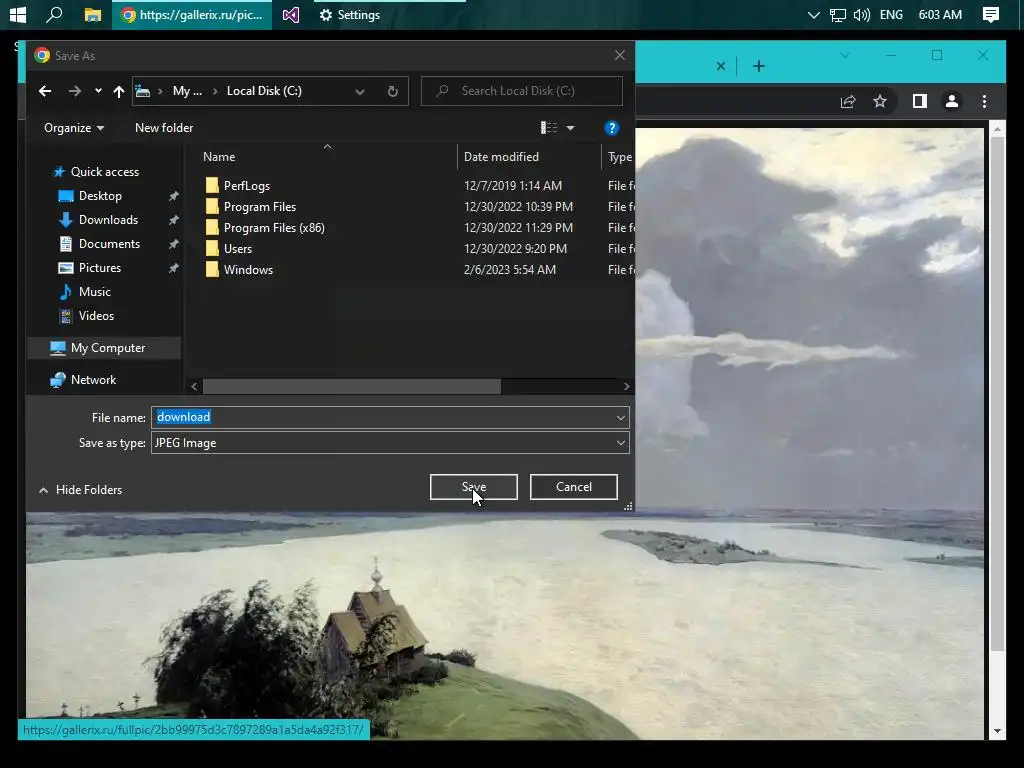Expand the File name history dropdown
This screenshot has width=1024, height=768.
tap(620, 417)
